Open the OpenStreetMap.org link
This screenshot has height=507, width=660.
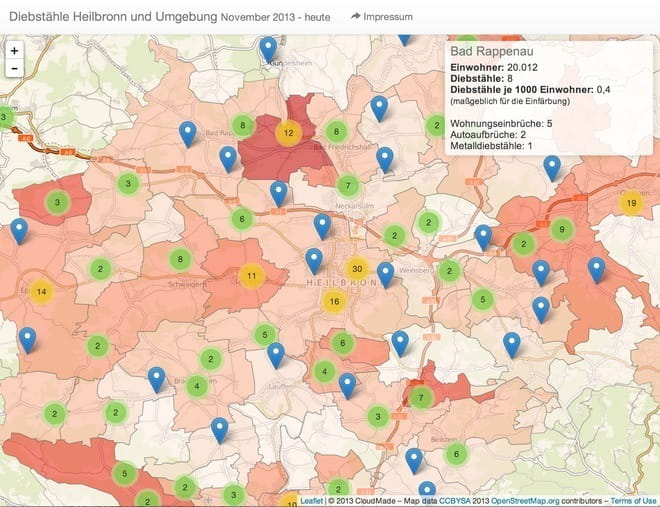tap(525, 501)
